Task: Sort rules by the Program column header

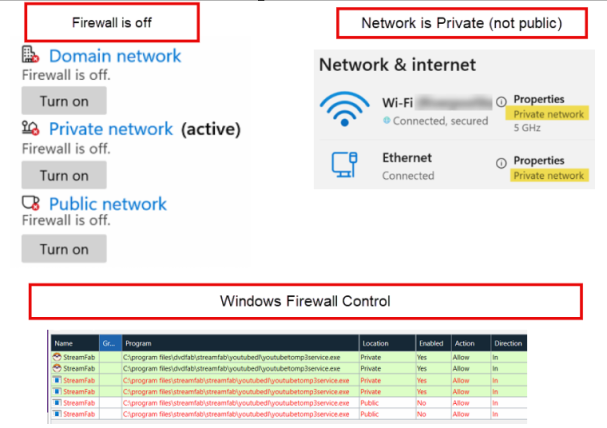Action: 139,343
